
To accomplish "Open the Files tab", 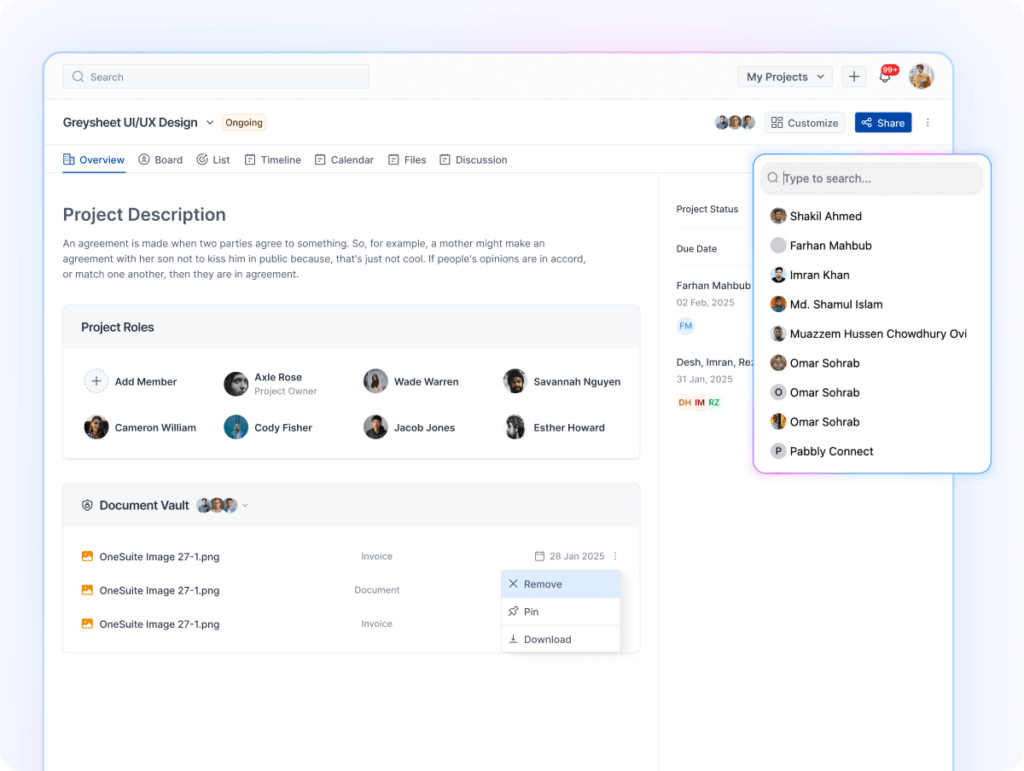I will [407, 160].
